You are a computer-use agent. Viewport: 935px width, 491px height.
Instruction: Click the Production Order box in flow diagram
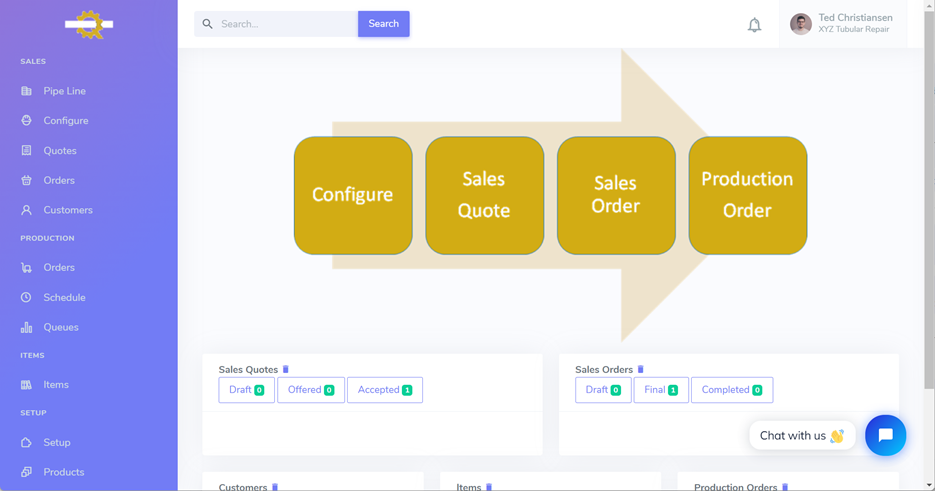click(x=747, y=195)
